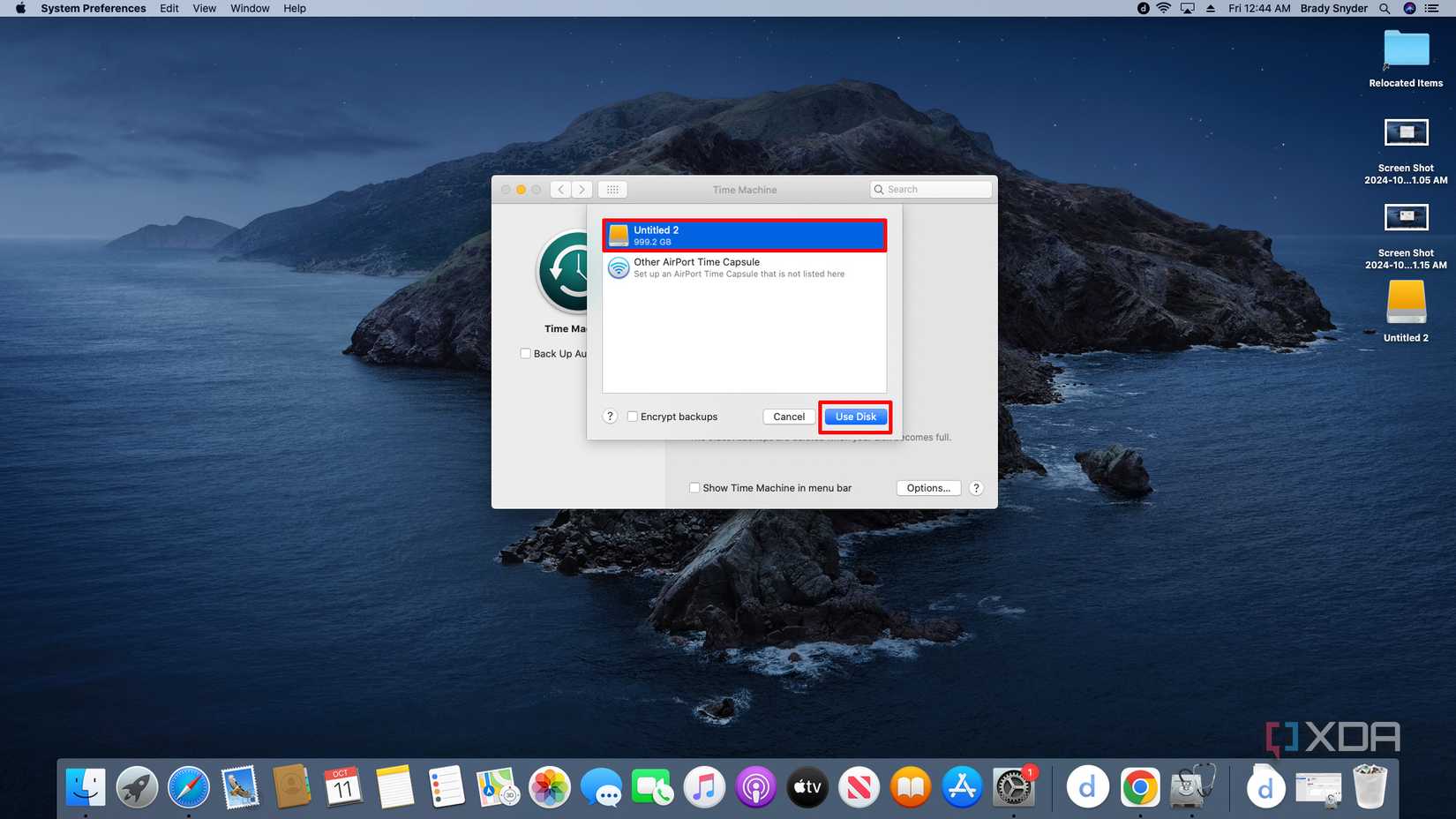
Task: Toggle Show Time Machine in menu bar
Action: pyautogui.click(x=694, y=488)
